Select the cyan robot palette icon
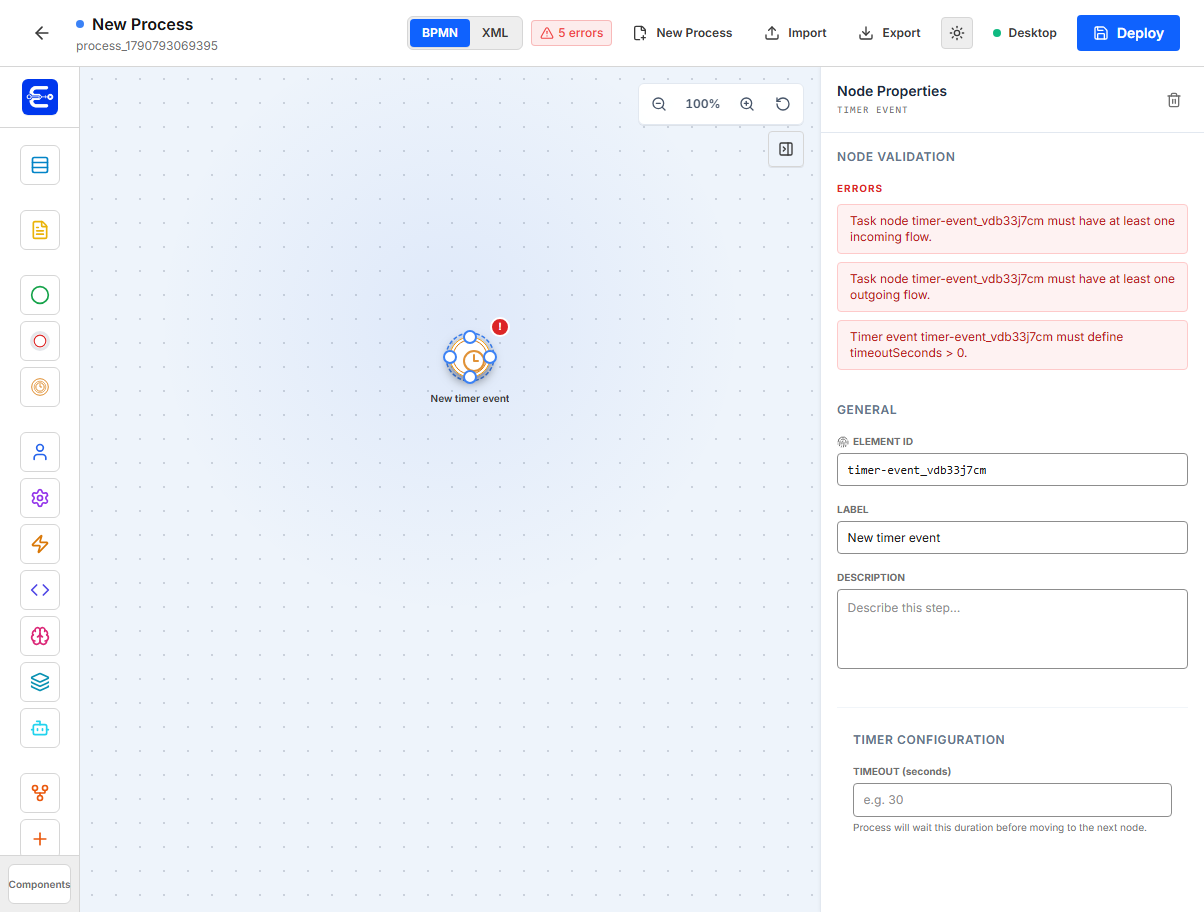Viewport: 1204px width, 912px height. 40,728
